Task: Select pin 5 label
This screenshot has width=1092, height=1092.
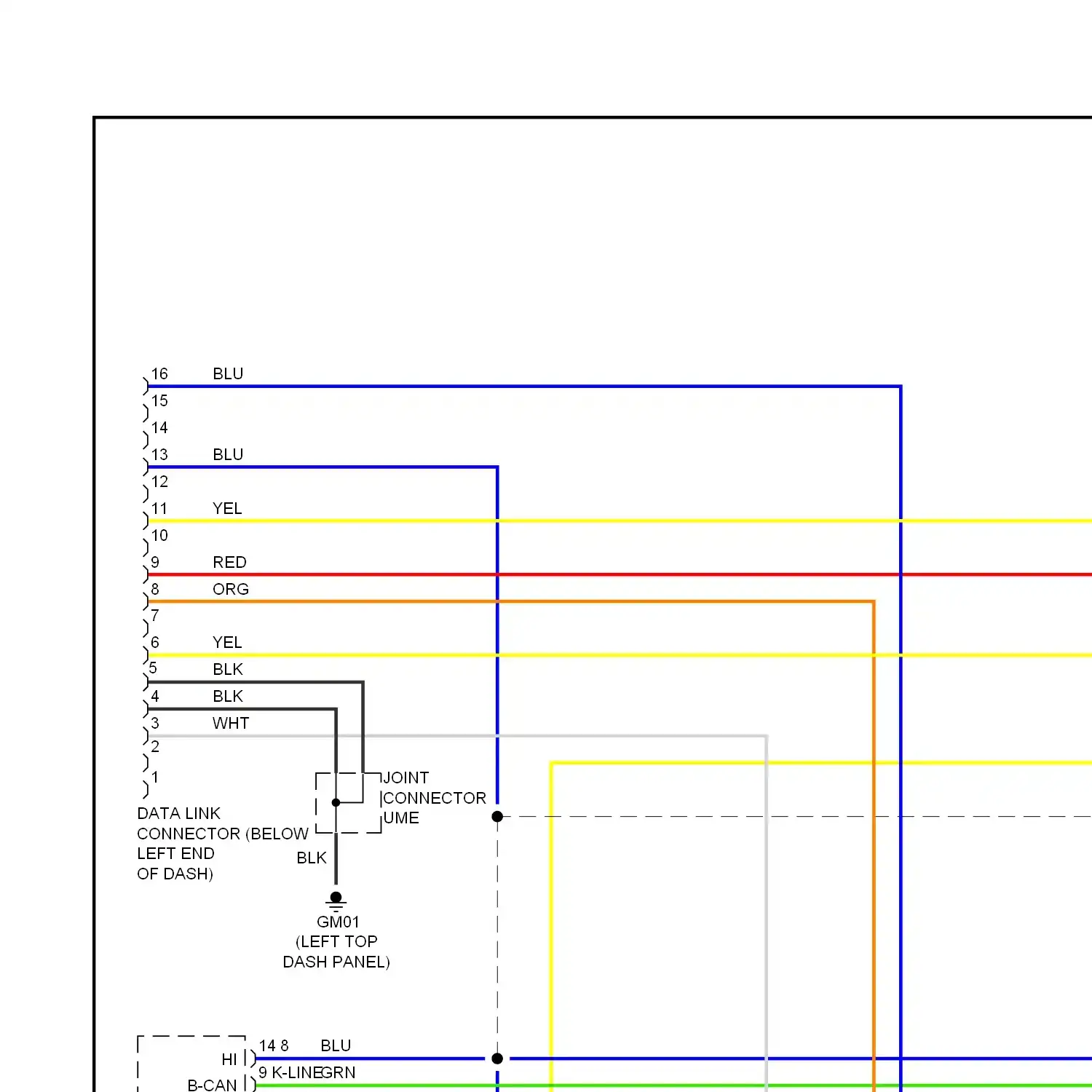Action: coord(153,668)
